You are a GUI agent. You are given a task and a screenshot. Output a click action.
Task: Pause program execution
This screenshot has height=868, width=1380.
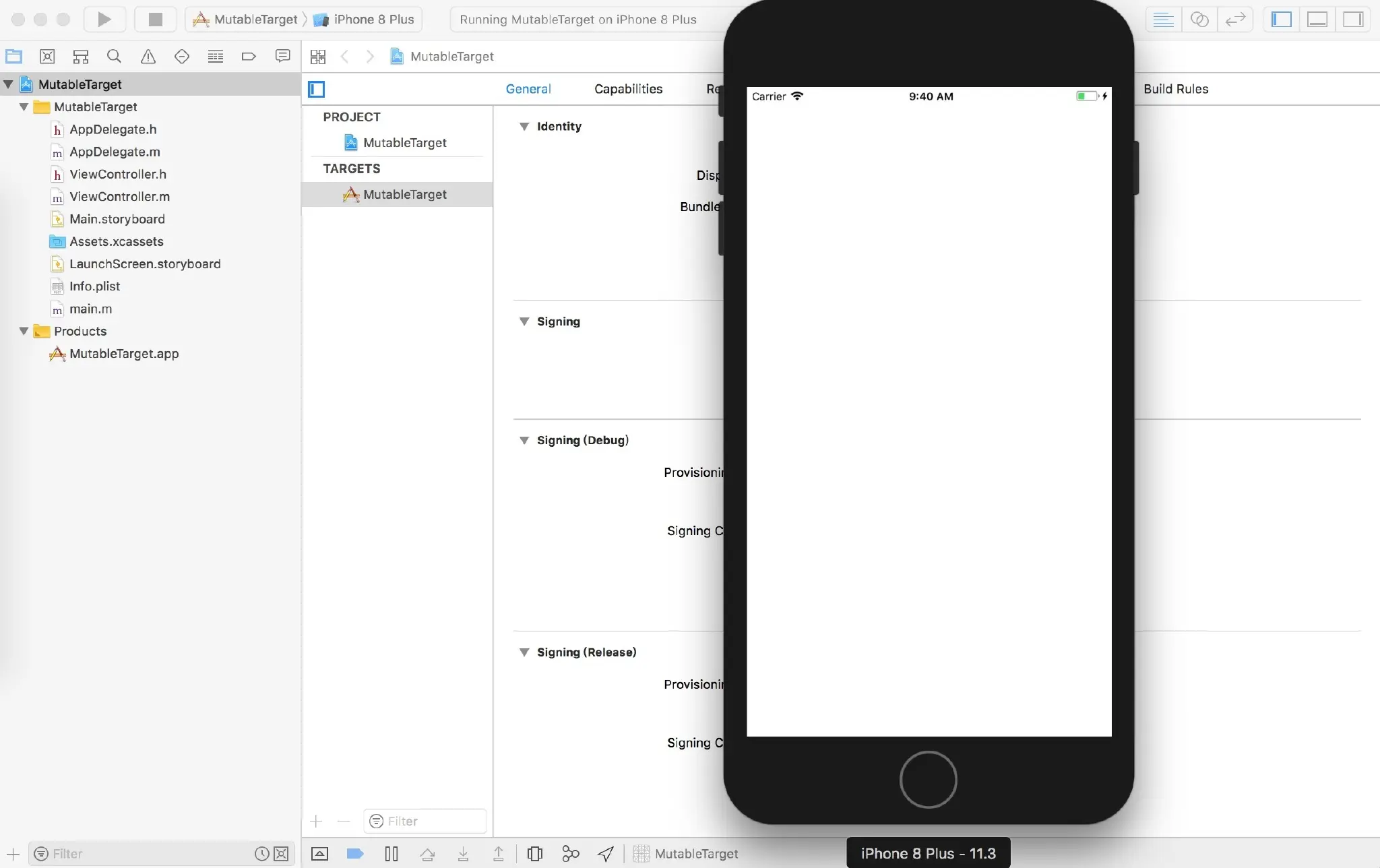click(x=391, y=854)
